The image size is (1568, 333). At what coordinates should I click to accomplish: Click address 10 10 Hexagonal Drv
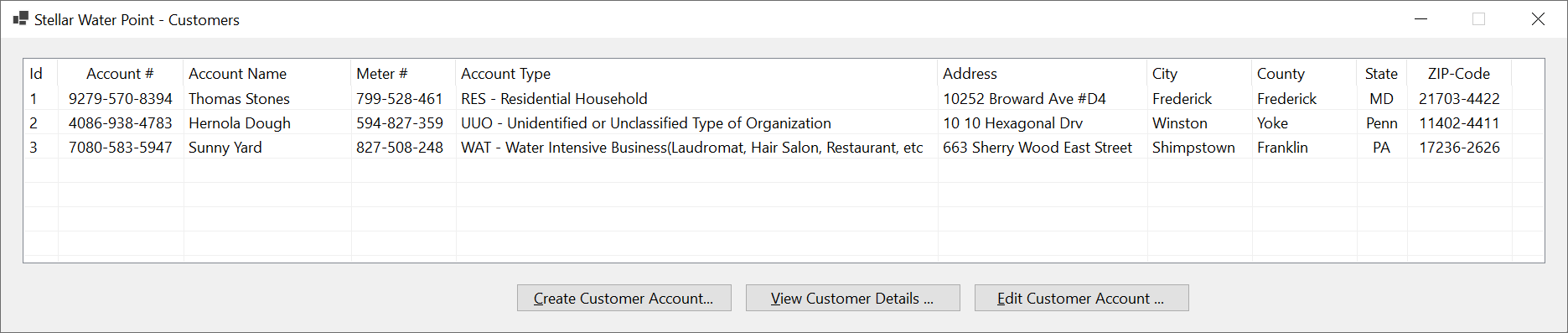pyautogui.click(x=1012, y=122)
